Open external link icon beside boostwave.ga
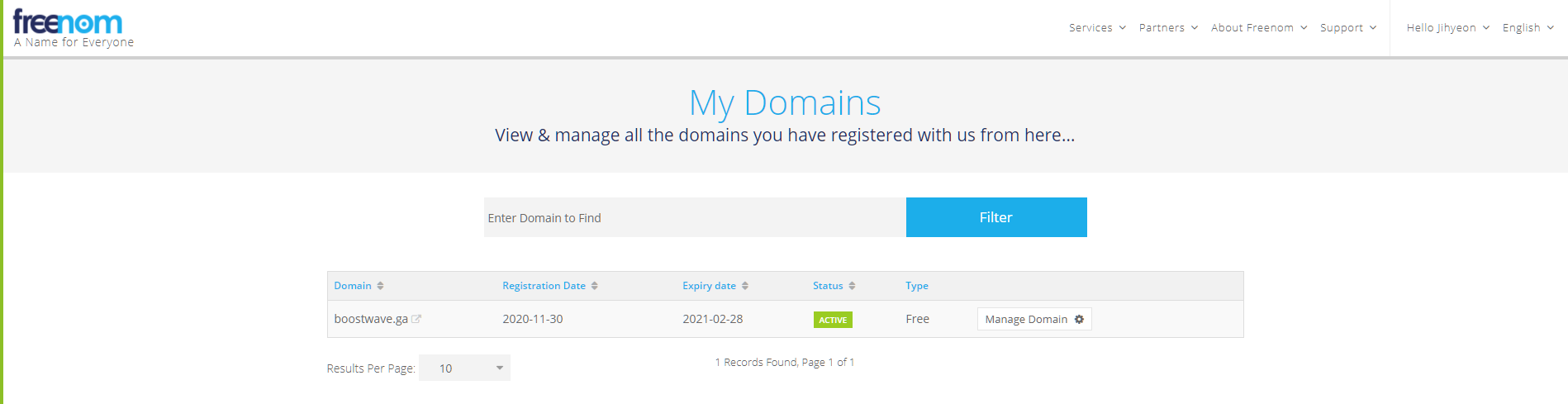The image size is (1568, 404). 416,319
